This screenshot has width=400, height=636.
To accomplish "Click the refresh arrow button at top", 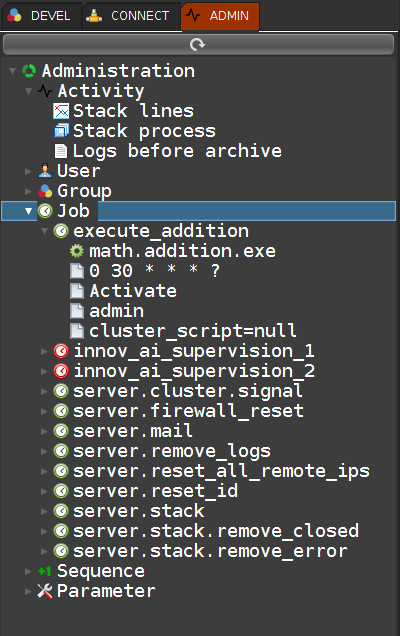I will coord(198,44).
